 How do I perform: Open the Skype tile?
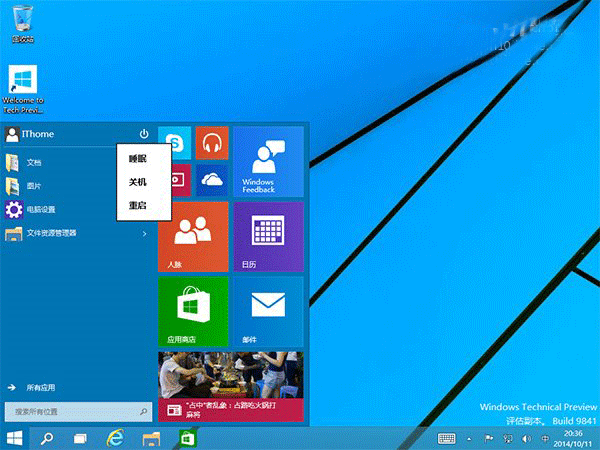click(174, 143)
